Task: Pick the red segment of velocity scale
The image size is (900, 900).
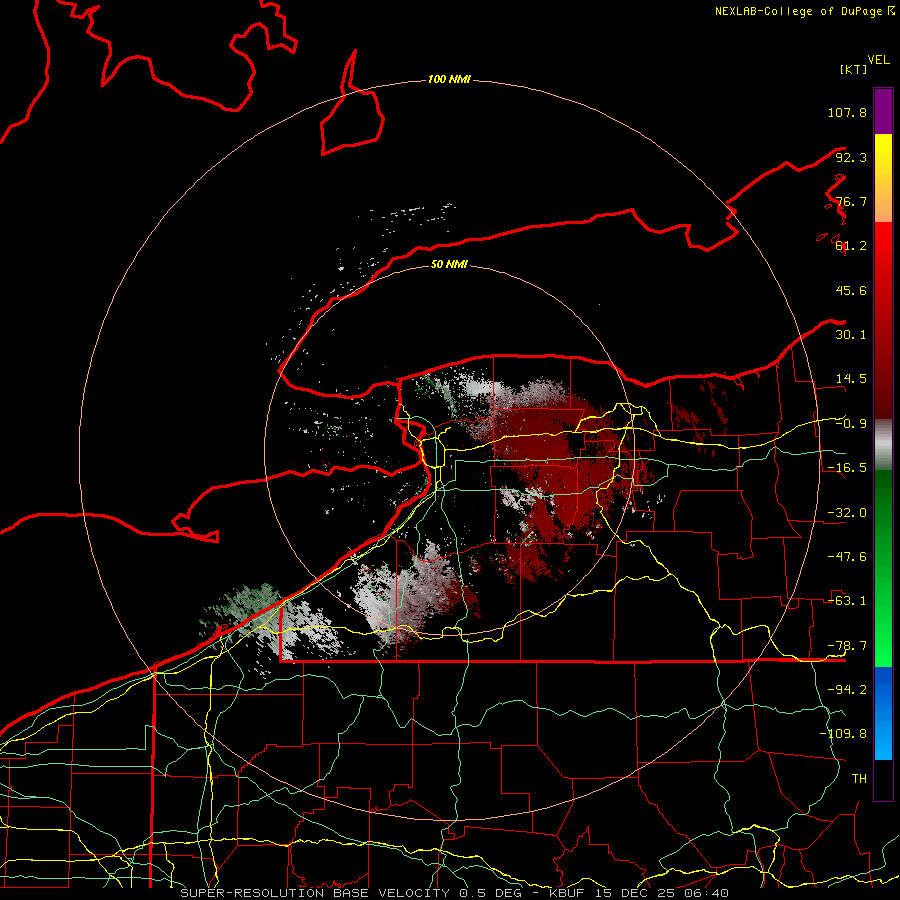Action: (x=883, y=320)
